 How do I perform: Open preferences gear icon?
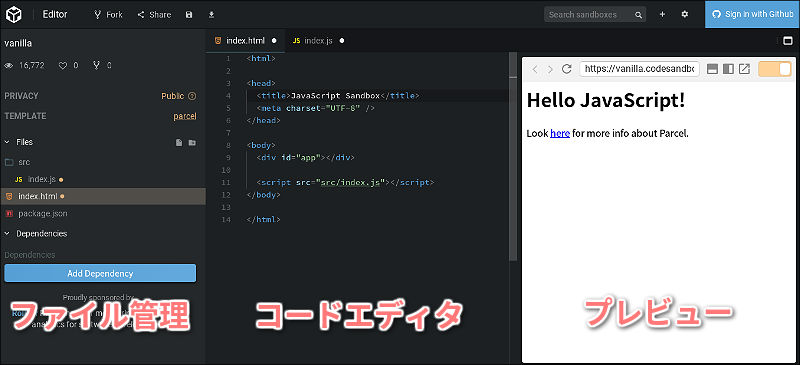click(x=685, y=15)
